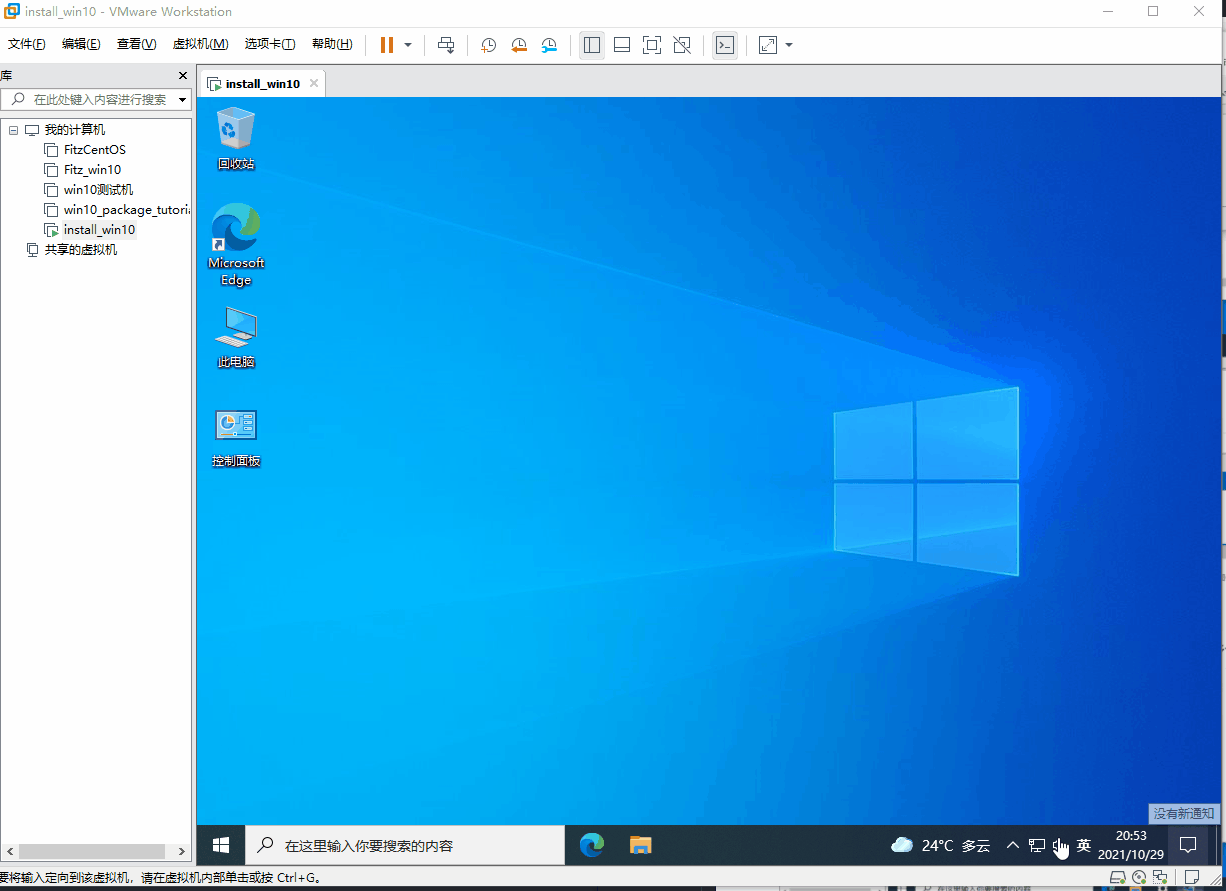Open the console view icon

pyautogui.click(x=725, y=45)
